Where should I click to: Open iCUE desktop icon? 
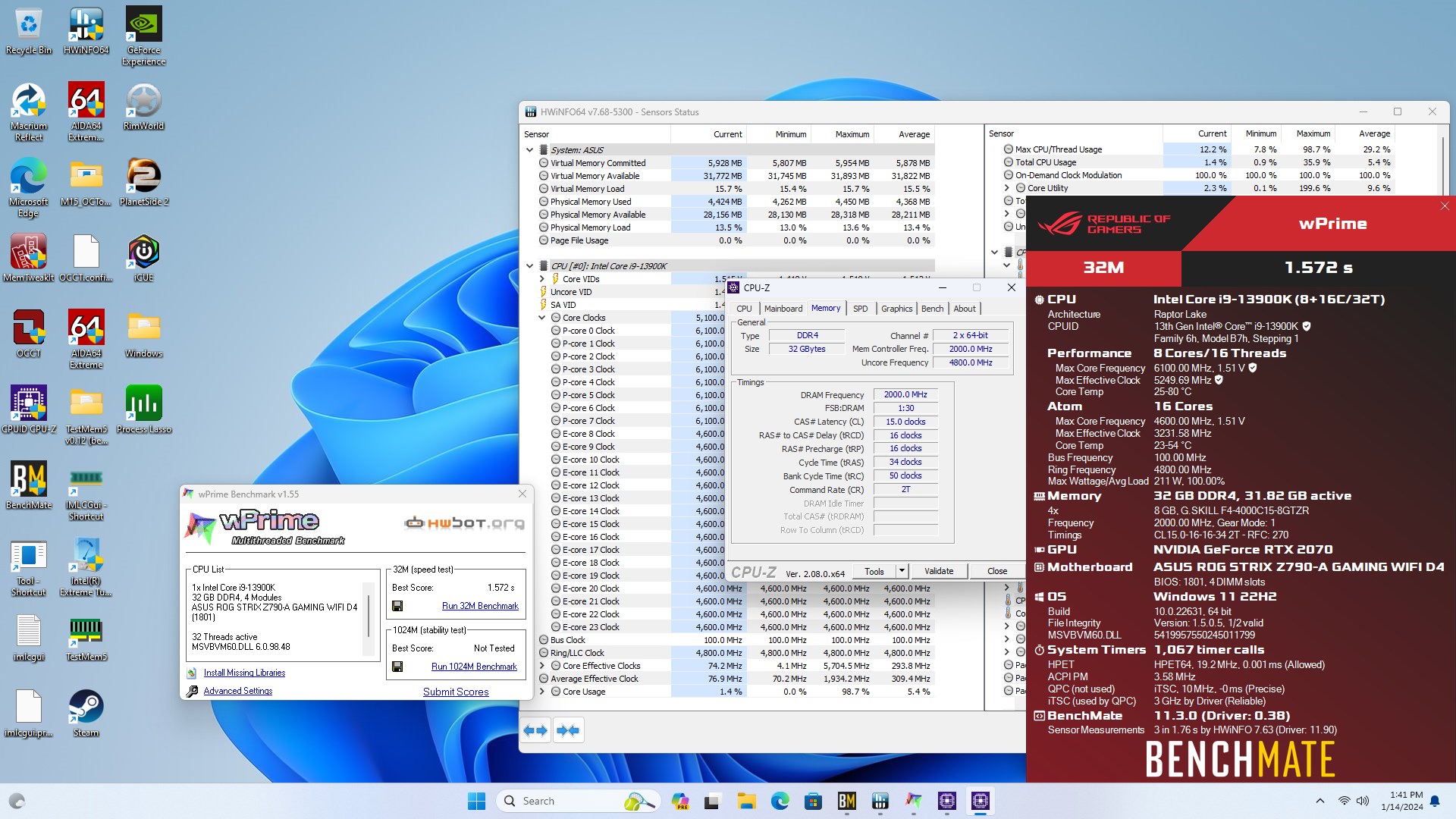point(143,258)
